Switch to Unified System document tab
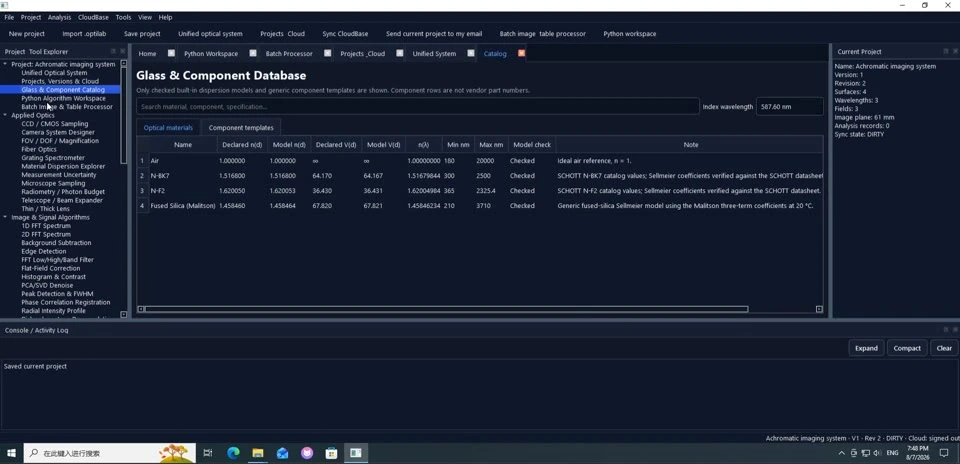 click(434, 53)
